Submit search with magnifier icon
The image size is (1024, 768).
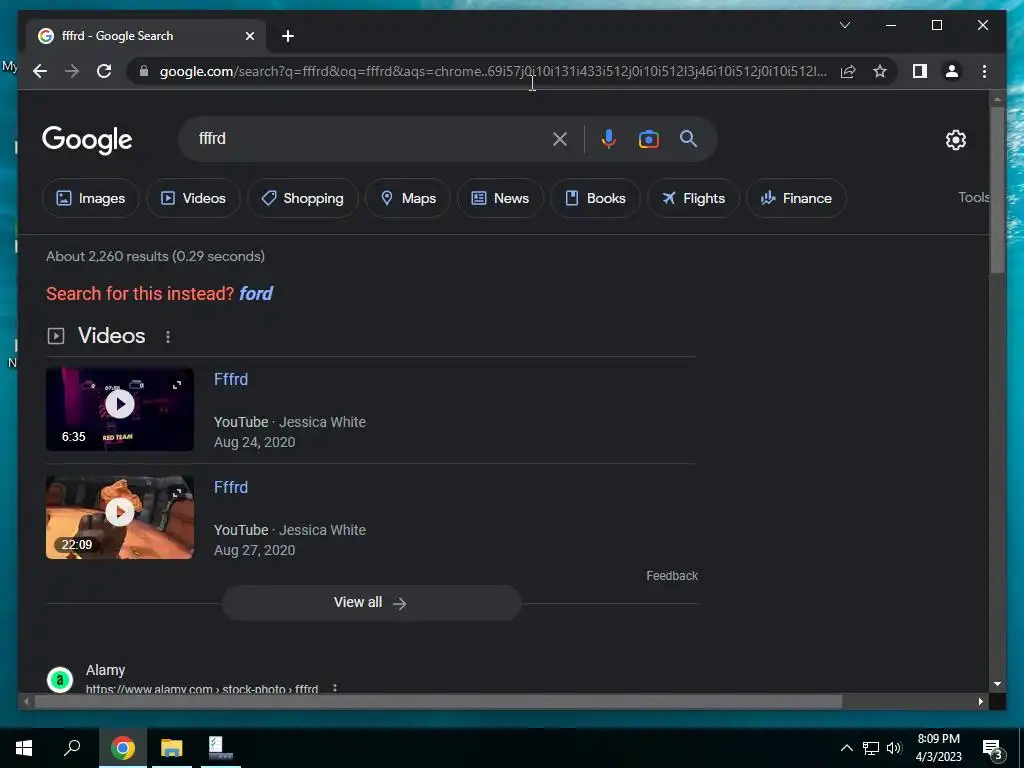point(688,138)
